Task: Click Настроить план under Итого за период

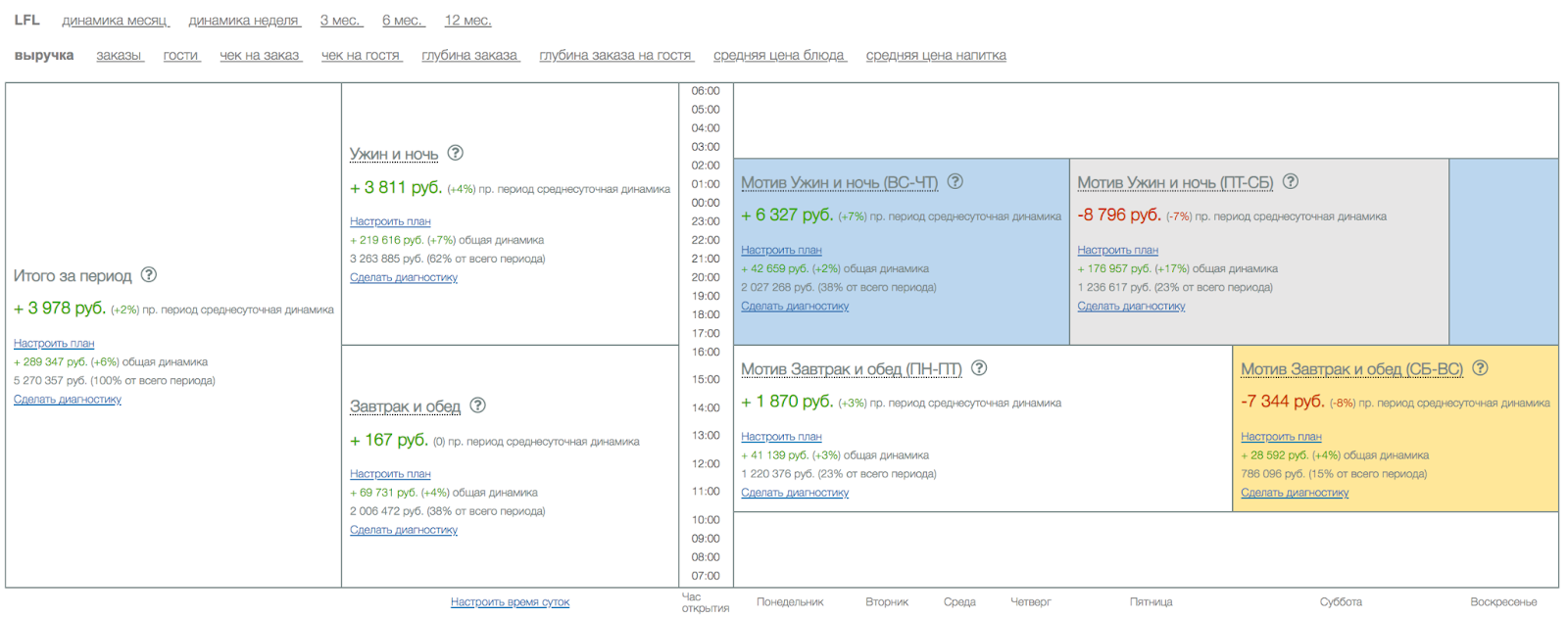Action: tap(54, 344)
